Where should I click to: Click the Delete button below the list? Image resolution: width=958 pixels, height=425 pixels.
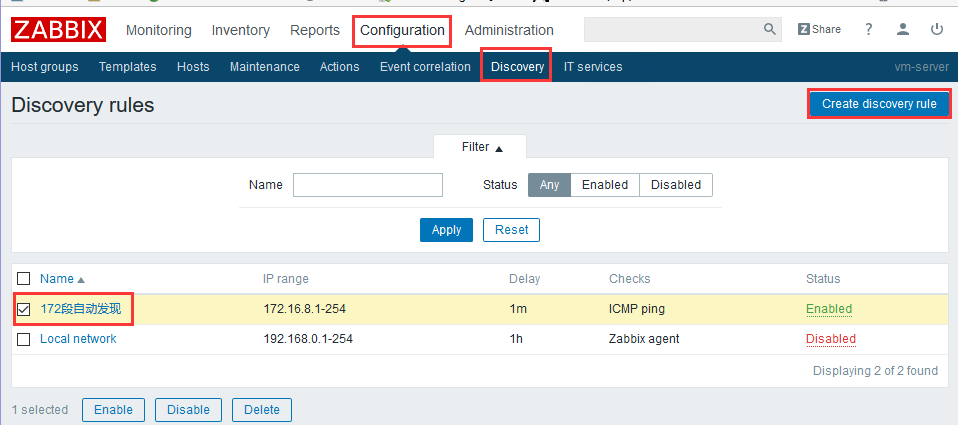(261, 410)
